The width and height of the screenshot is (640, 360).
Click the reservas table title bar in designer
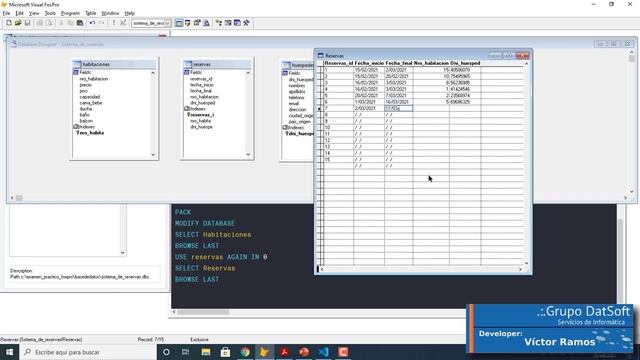(x=217, y=64)
